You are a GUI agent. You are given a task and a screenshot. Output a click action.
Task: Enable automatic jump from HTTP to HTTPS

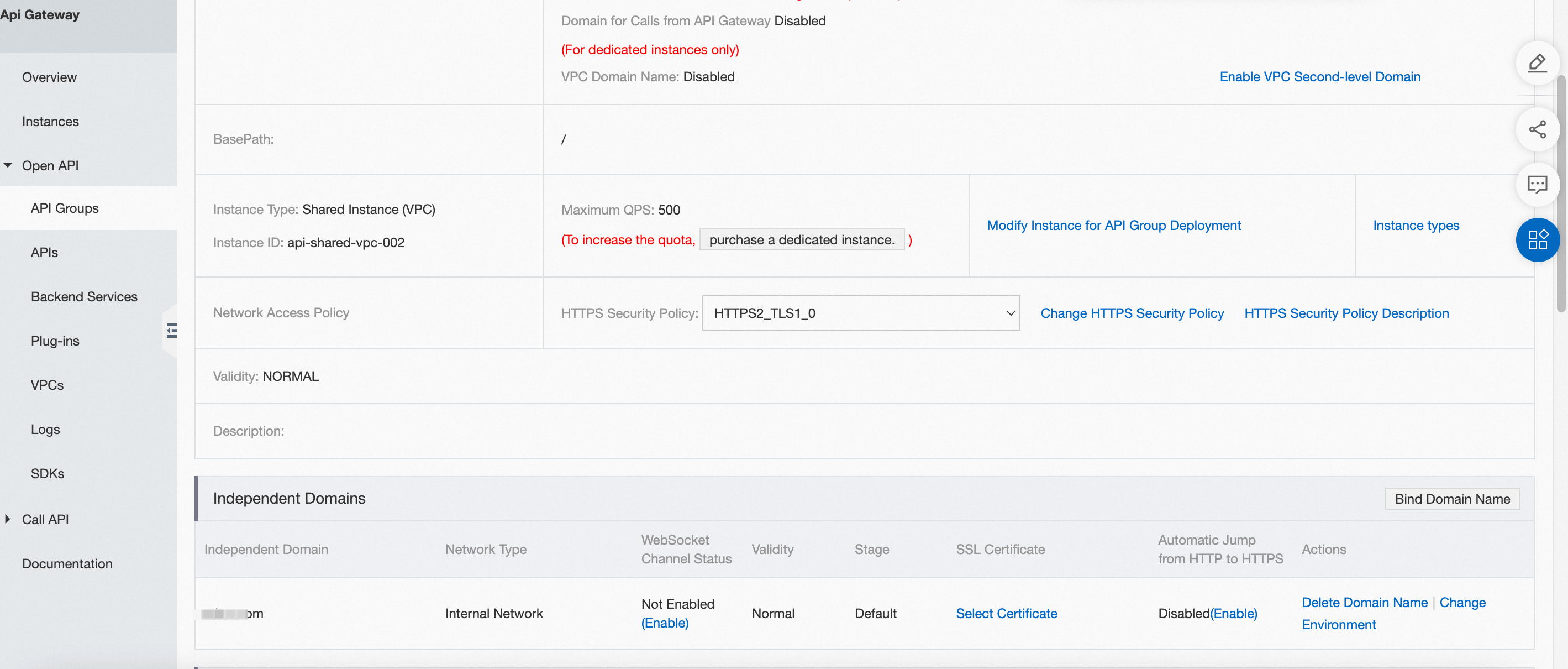point(1233,614)
